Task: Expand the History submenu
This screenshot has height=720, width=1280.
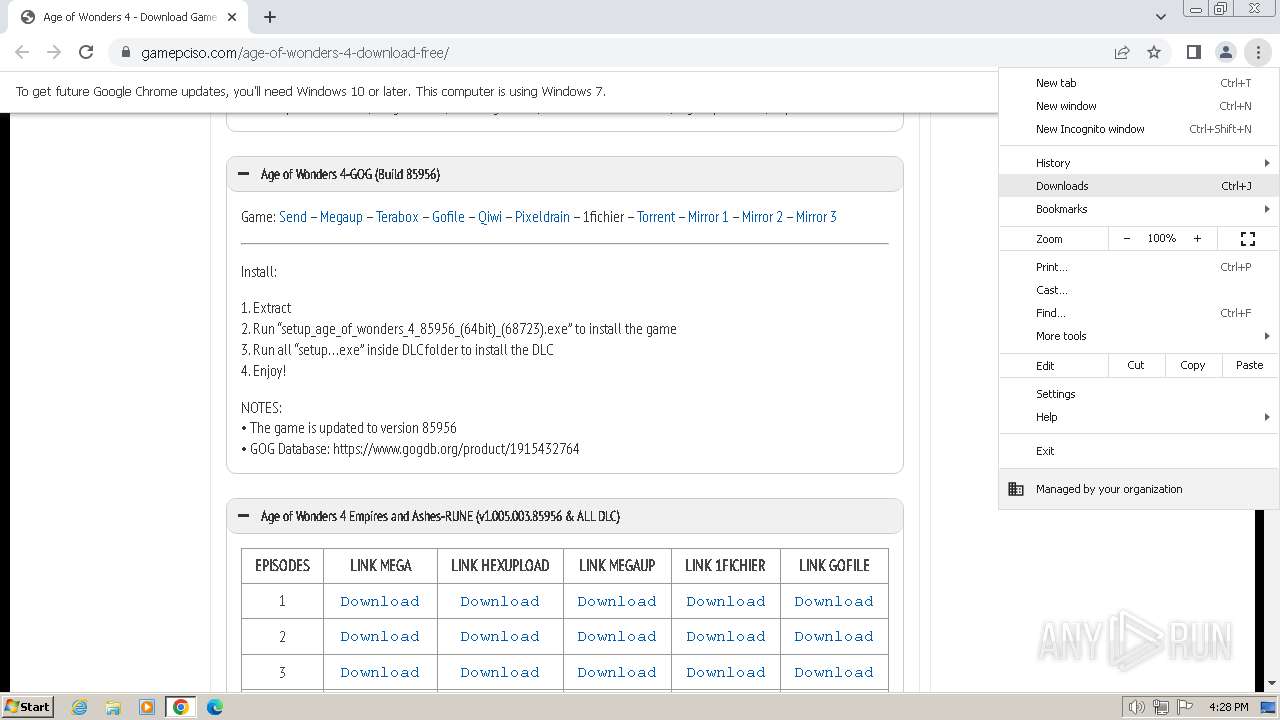Action: (1139, 163)
